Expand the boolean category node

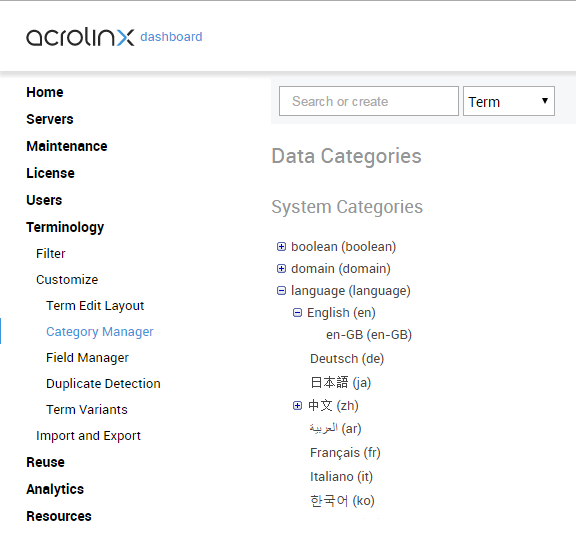click(x=281, y=246)
